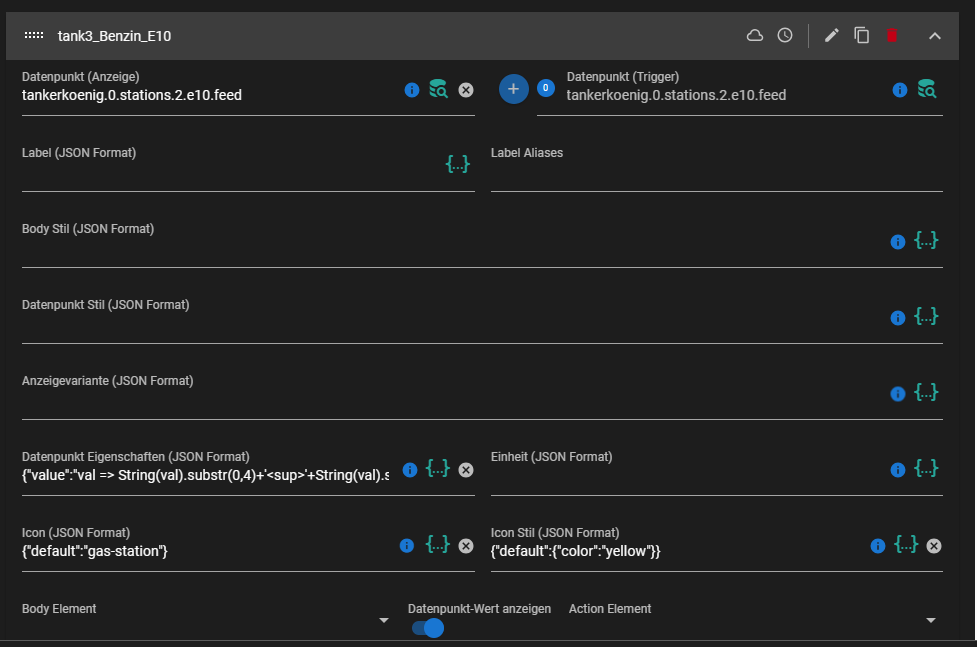
Task: Open the Body Element dropdown
Action: (x=383, y=621)
